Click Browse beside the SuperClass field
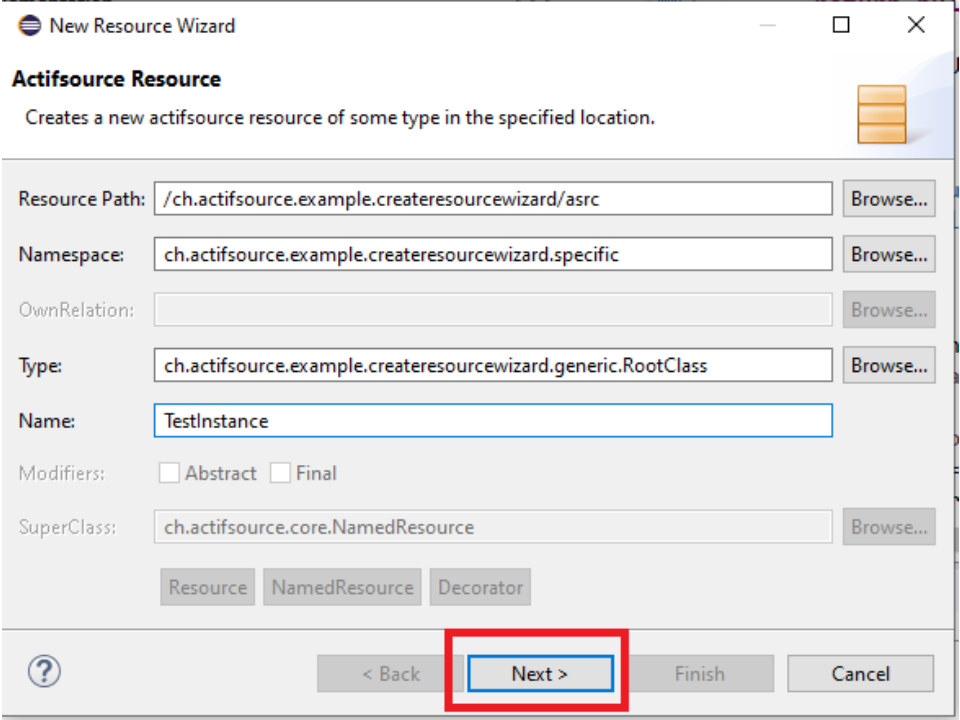960x720 pixels. pos(888,527)
